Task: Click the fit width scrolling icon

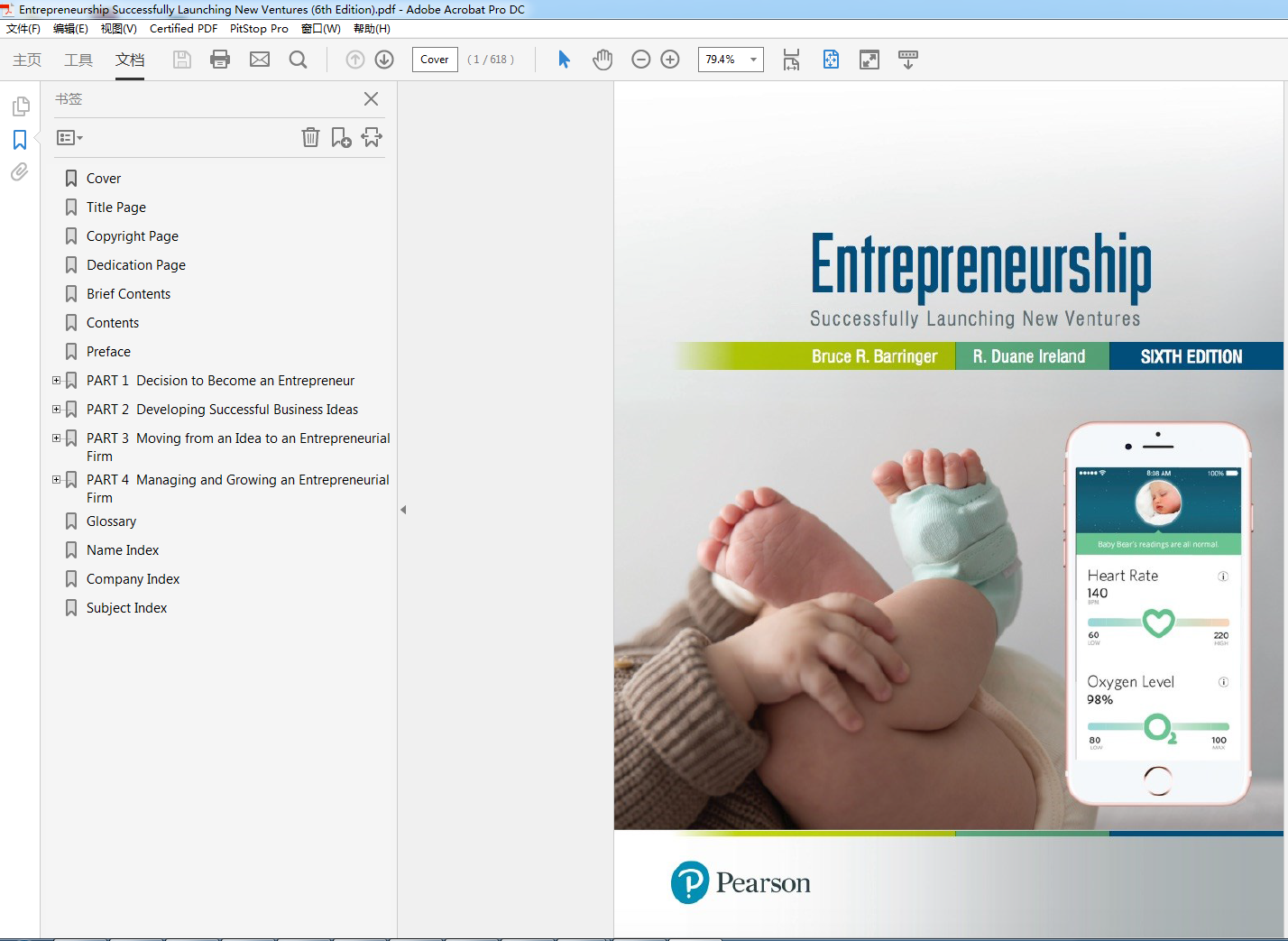Action: point(791,60)
